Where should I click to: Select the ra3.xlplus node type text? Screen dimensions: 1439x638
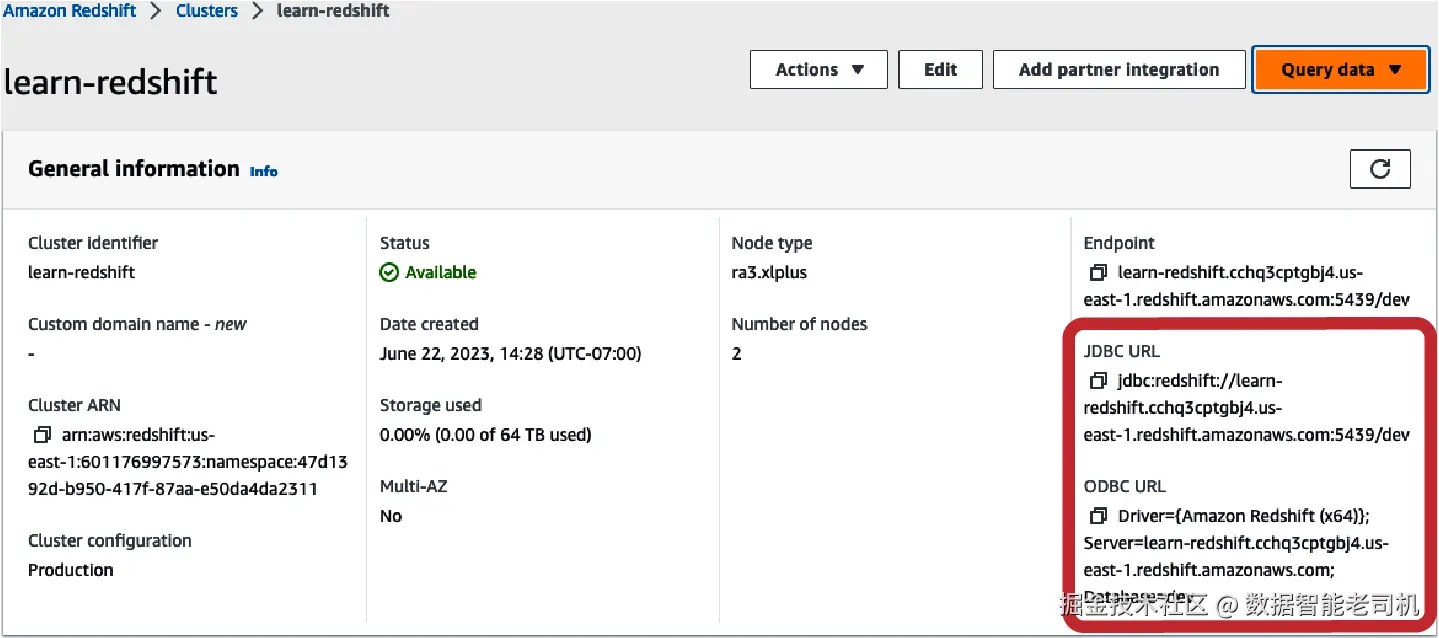pos(768,272)
